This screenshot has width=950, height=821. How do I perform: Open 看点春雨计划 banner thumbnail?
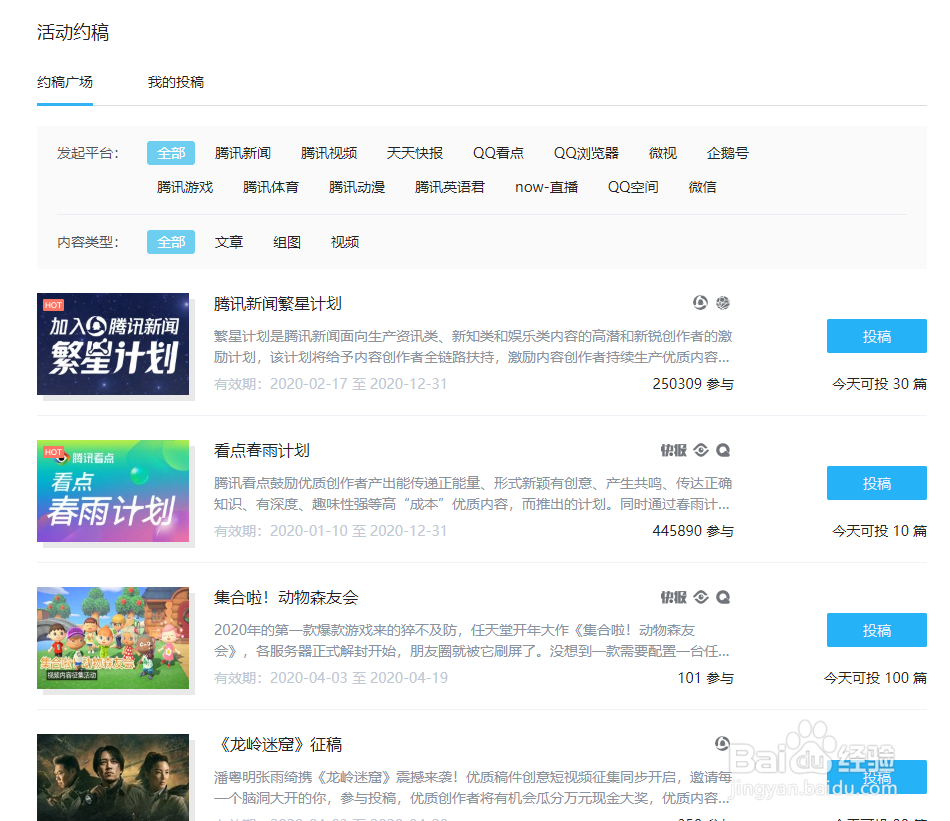[x=113, y=491]
